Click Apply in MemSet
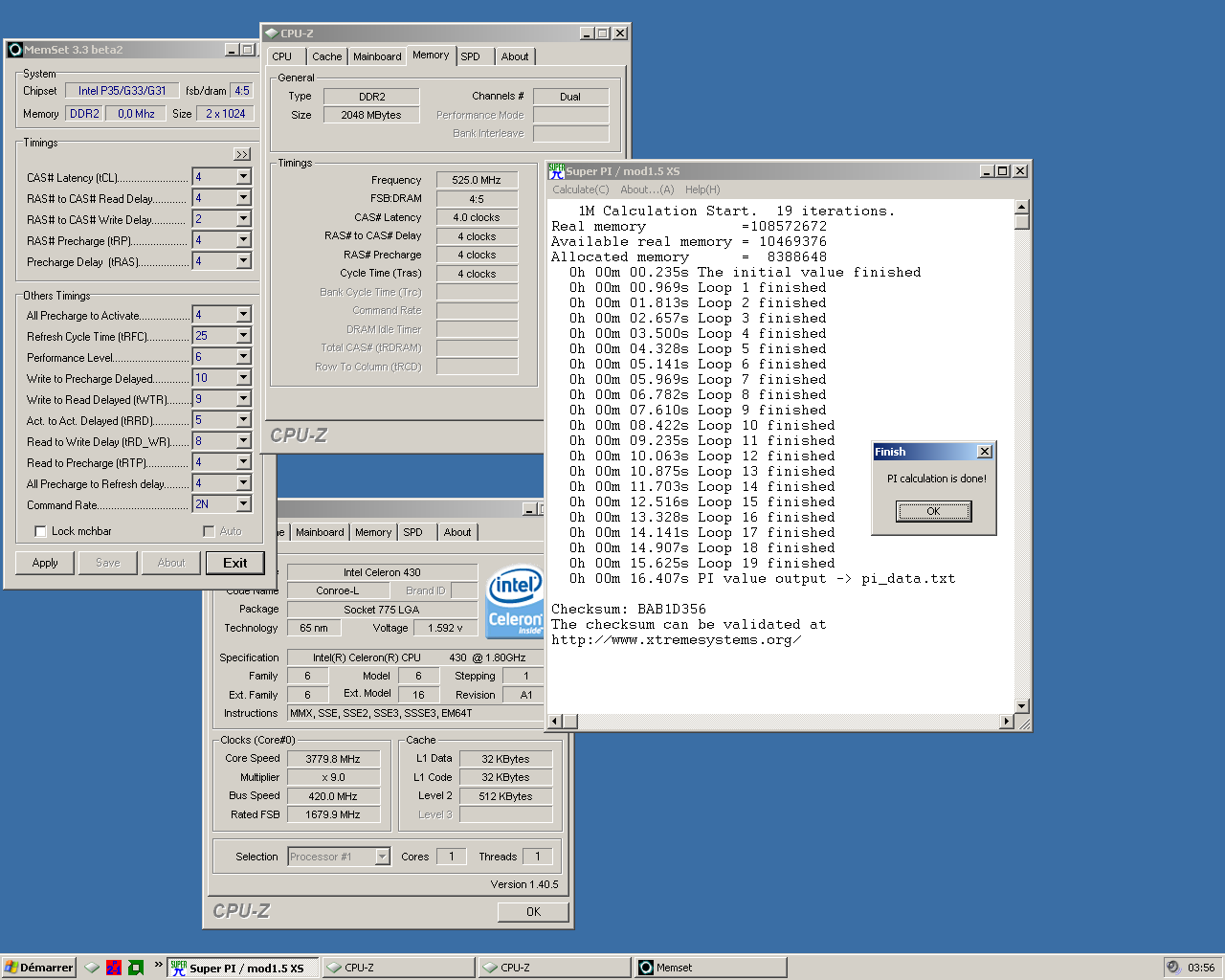Screen dimensions: 1225x980 point(45,563)
